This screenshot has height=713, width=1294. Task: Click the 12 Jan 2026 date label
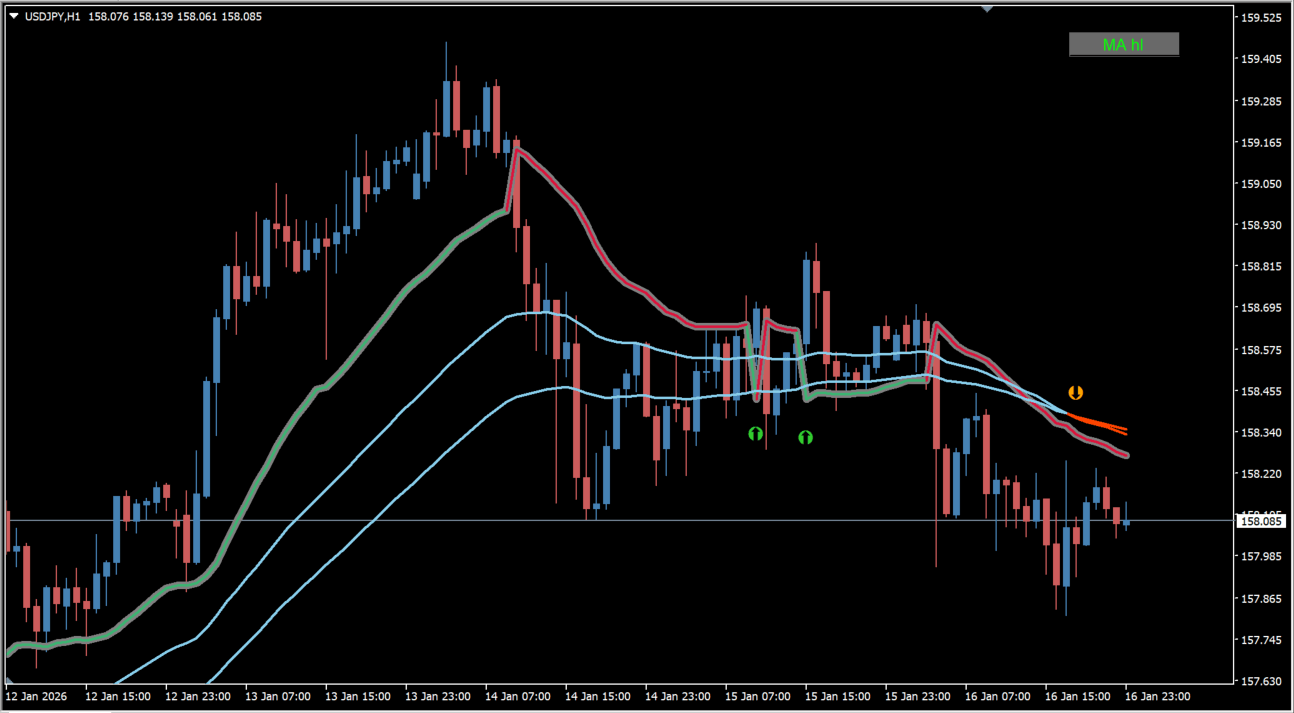[x=37, y=695]
